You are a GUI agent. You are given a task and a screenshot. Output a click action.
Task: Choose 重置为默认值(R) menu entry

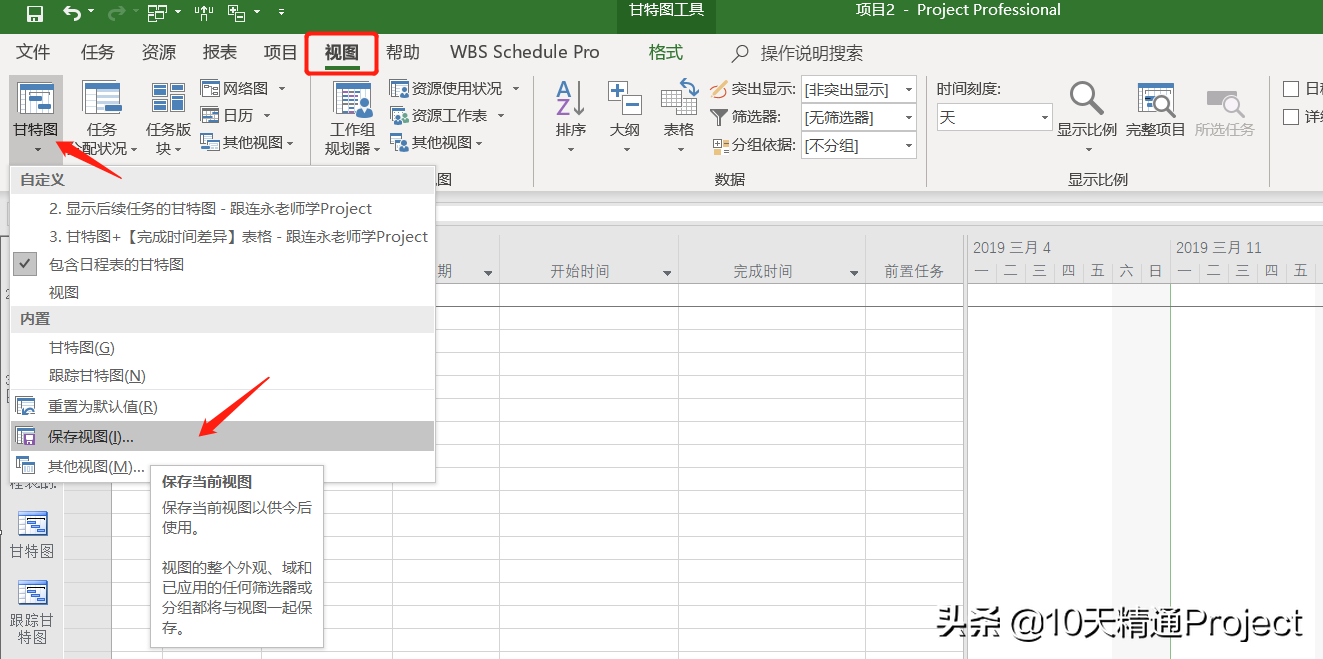click(x=222, y=407)
